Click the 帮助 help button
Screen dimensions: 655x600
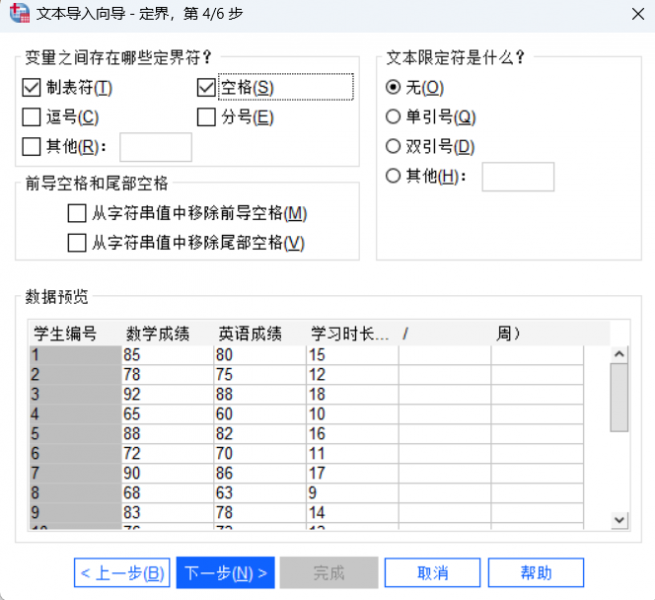click(x=536, y=573)
